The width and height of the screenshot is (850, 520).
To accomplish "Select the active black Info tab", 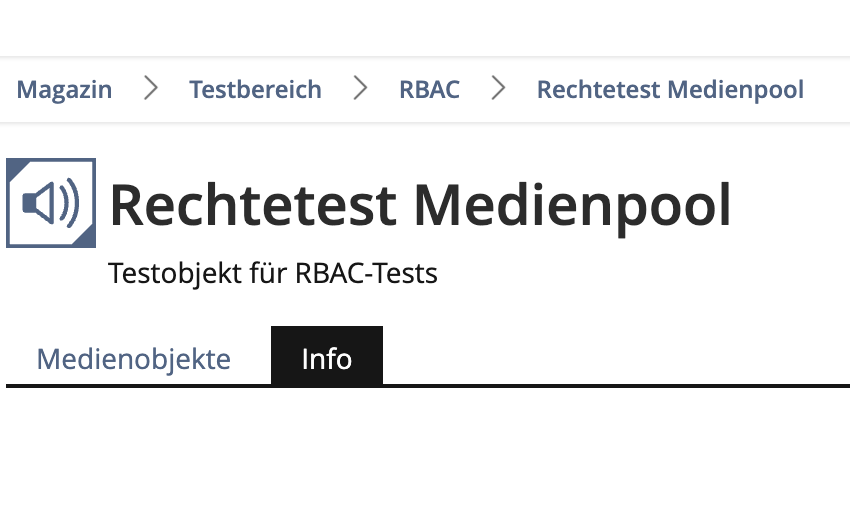I will coord(327,358).
